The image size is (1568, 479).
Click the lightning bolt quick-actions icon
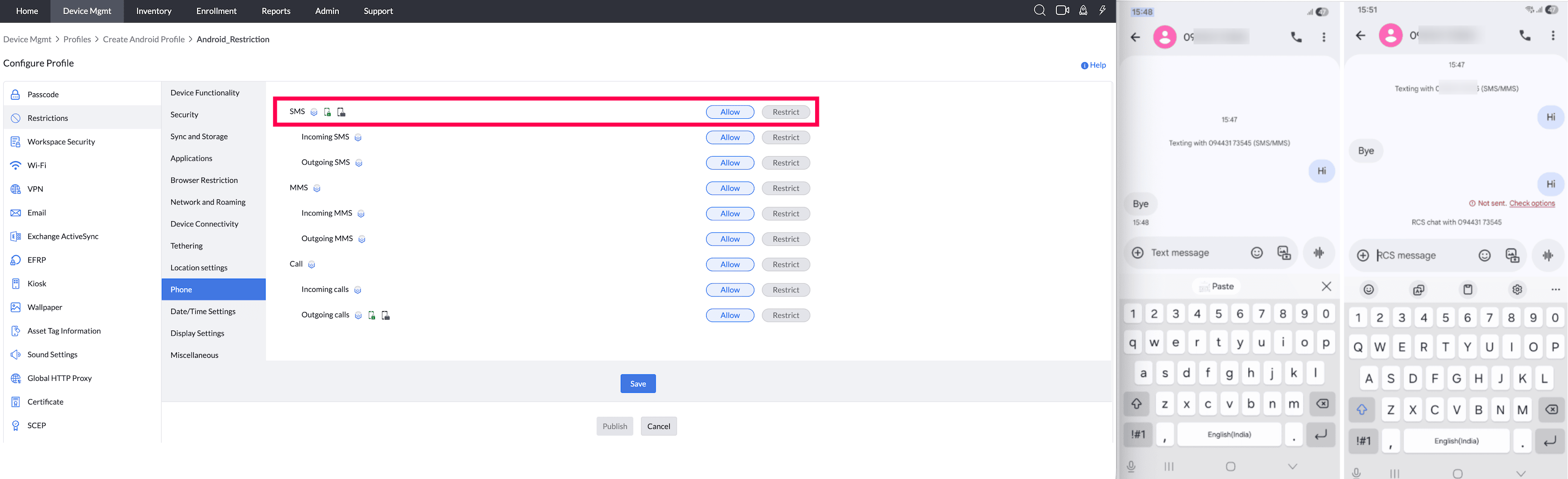pyautogui.click(x=1102, y=10)
